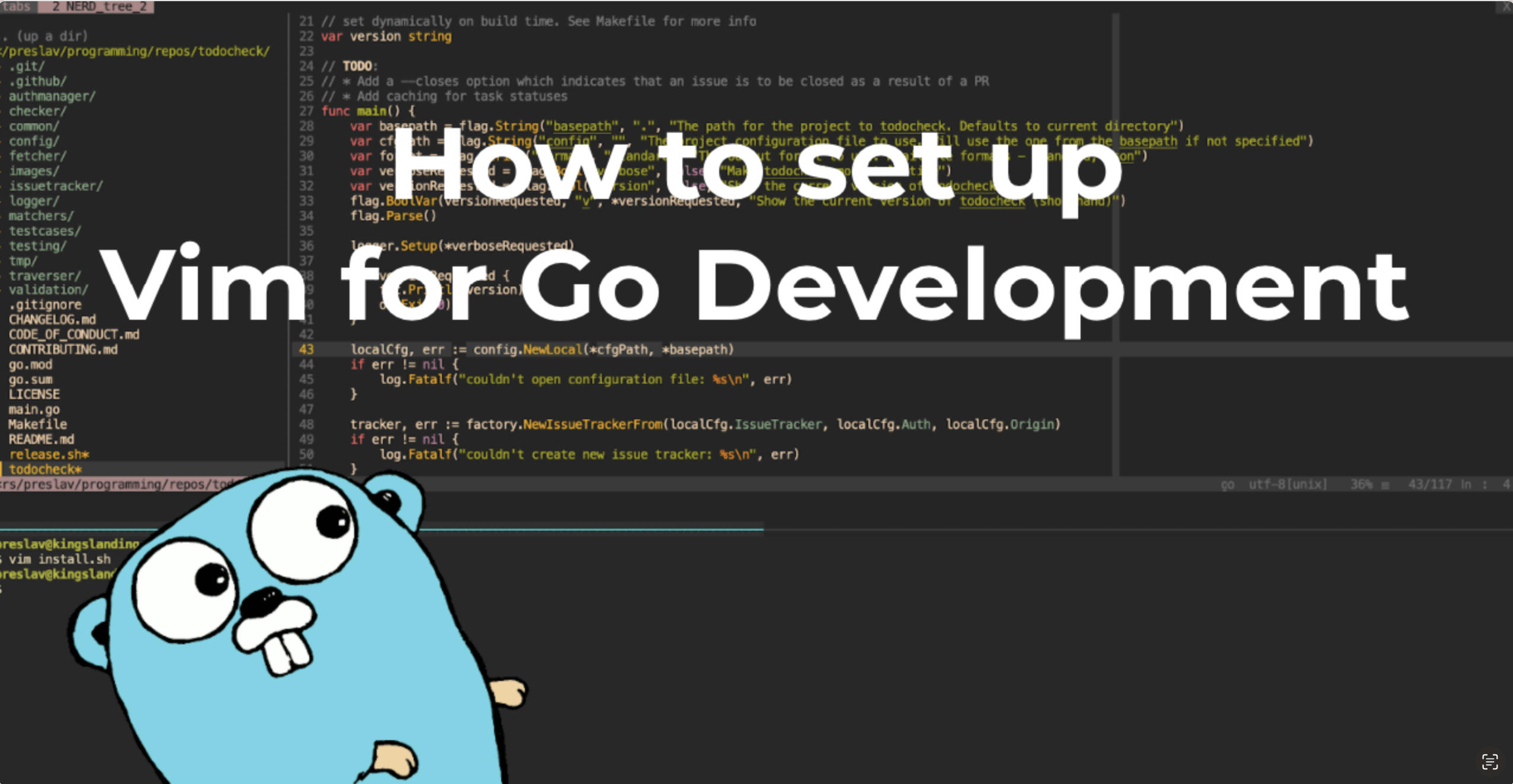Expand the .git/ folder
This screenshot has width=1513, height=784.
pos(27,66)
